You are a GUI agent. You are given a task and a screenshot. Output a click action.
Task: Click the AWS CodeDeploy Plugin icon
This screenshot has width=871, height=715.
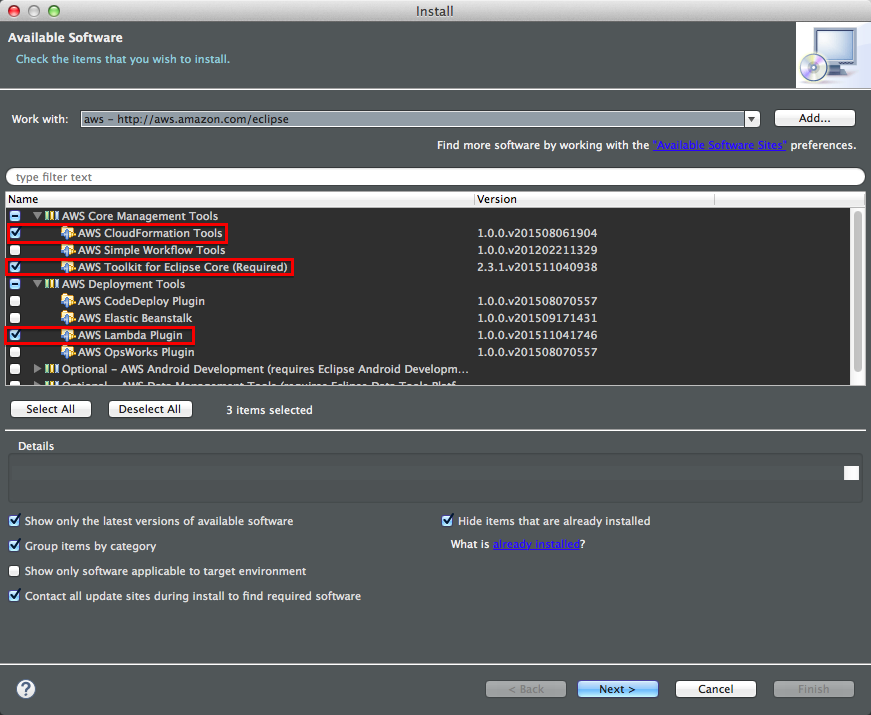(68, 301)
